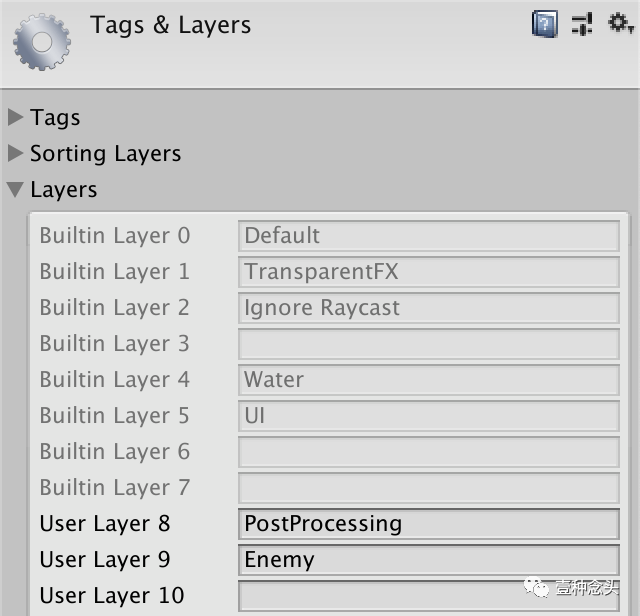
Task: Click the Tags & Layers title text
Action: [x=170, y=25]
